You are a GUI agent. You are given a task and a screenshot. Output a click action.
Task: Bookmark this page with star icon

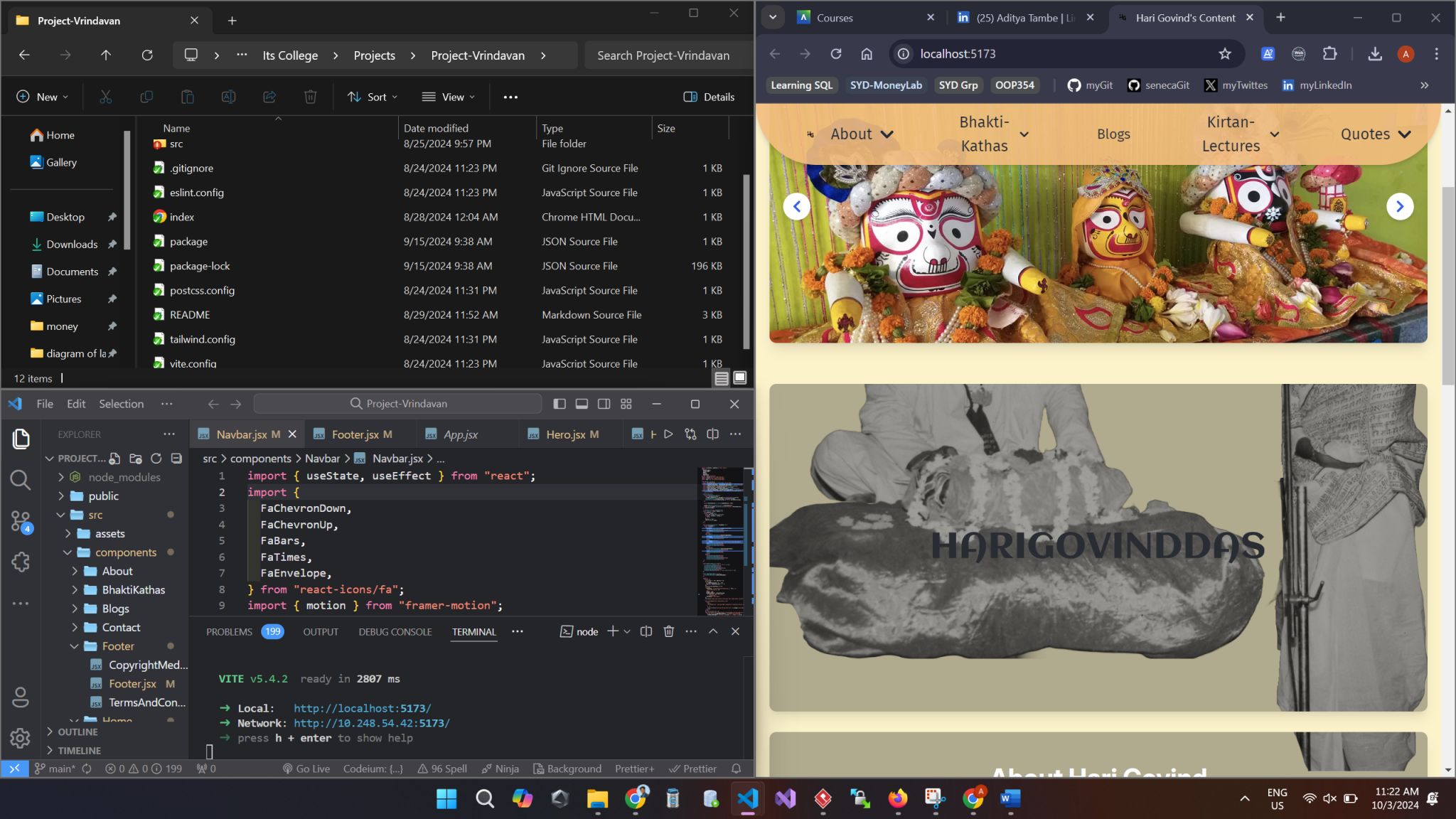(1224, 54)
